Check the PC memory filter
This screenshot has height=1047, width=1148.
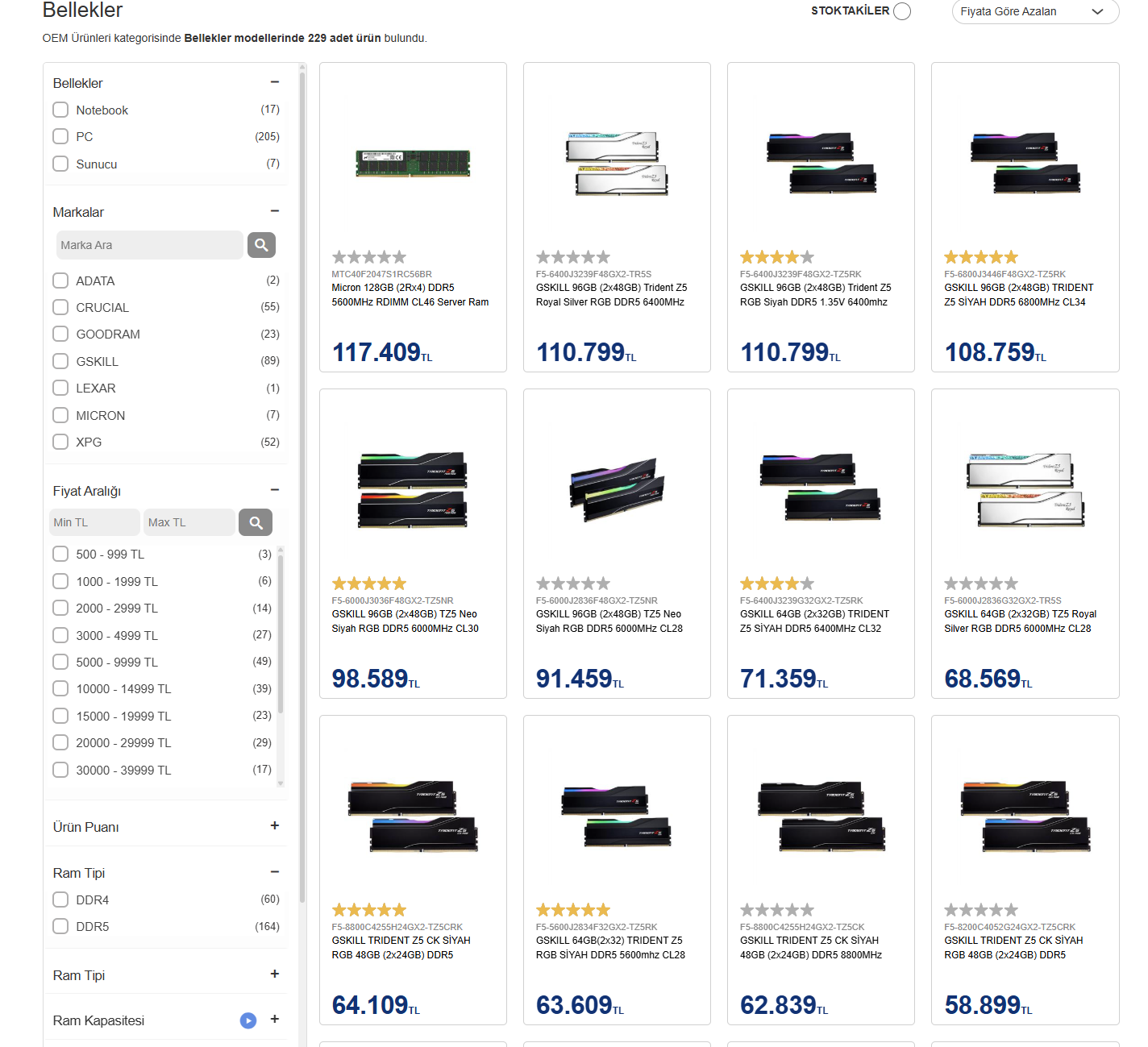pos(60,136)
